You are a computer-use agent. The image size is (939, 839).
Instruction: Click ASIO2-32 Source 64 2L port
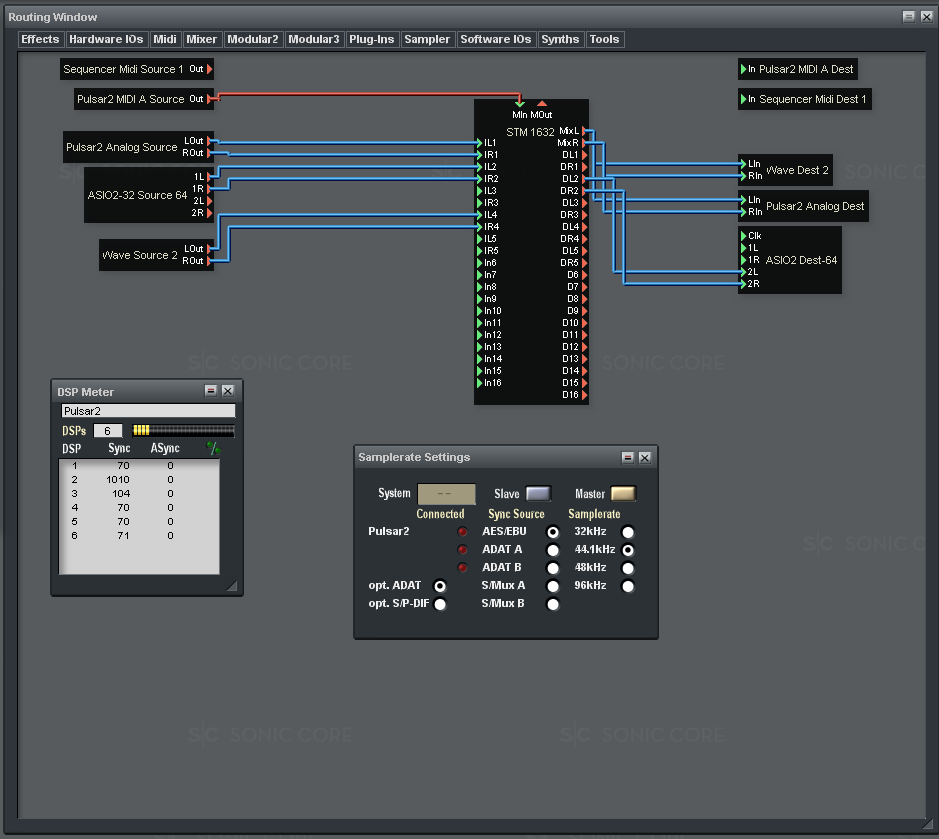click(x=210, y=201)
